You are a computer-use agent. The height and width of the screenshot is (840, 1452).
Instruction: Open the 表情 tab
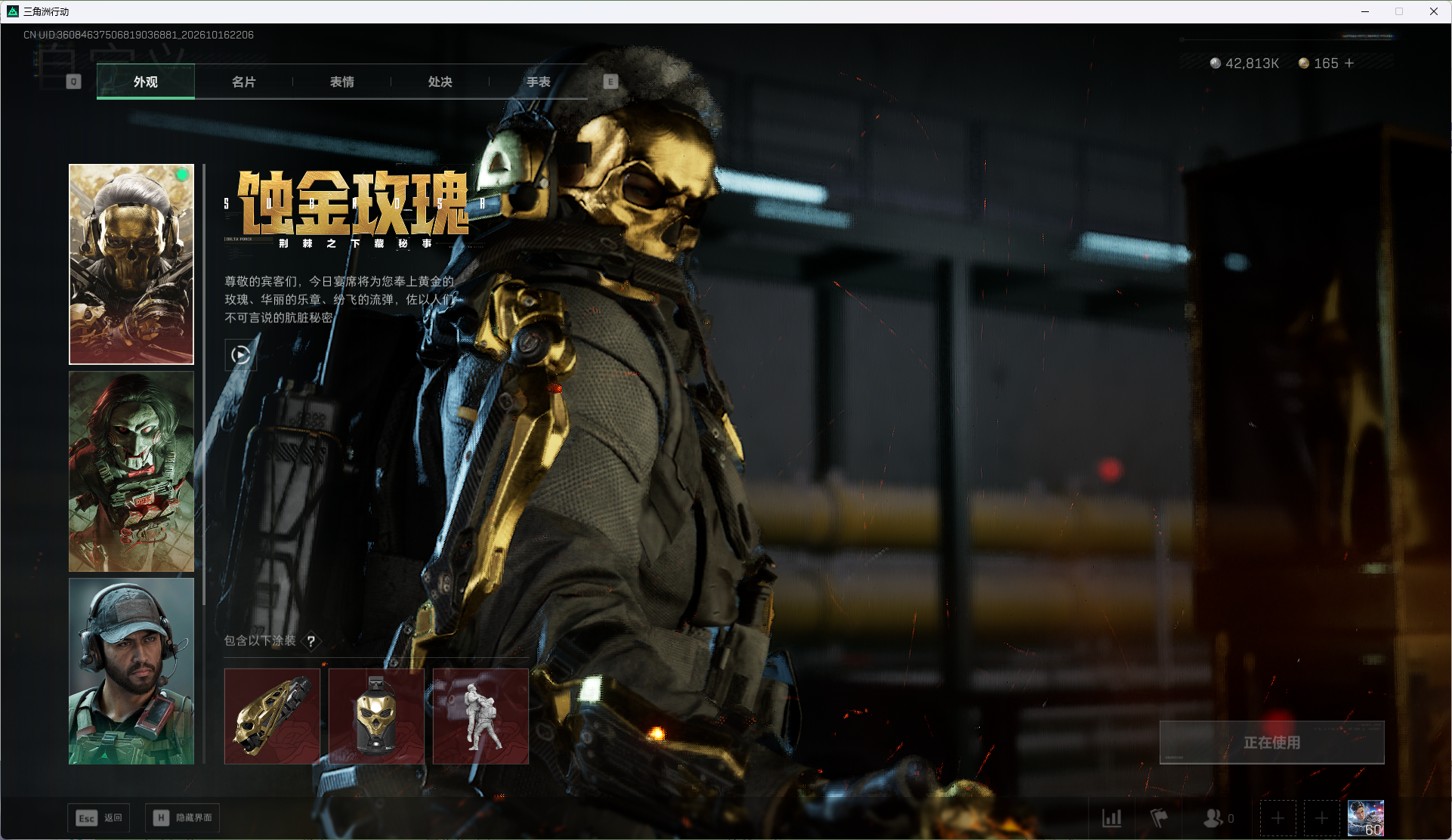[x=341, y=82]
